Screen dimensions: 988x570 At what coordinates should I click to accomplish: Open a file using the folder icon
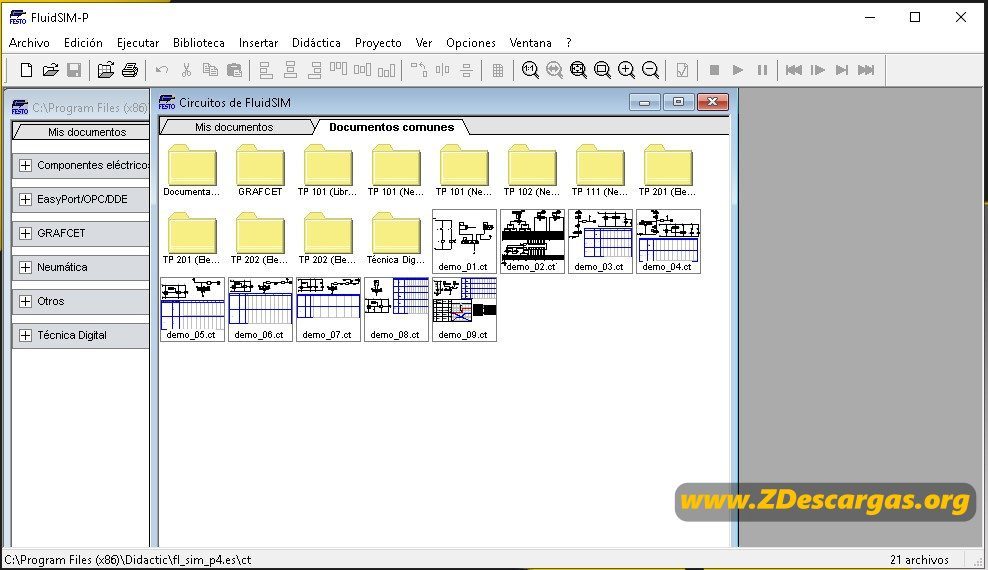tap(50, 70)
